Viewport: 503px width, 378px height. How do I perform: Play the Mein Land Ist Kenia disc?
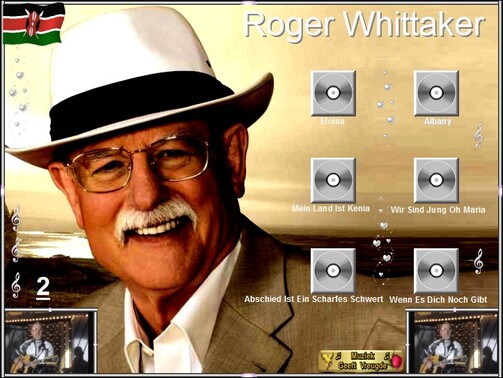click(x=333, y=180)
